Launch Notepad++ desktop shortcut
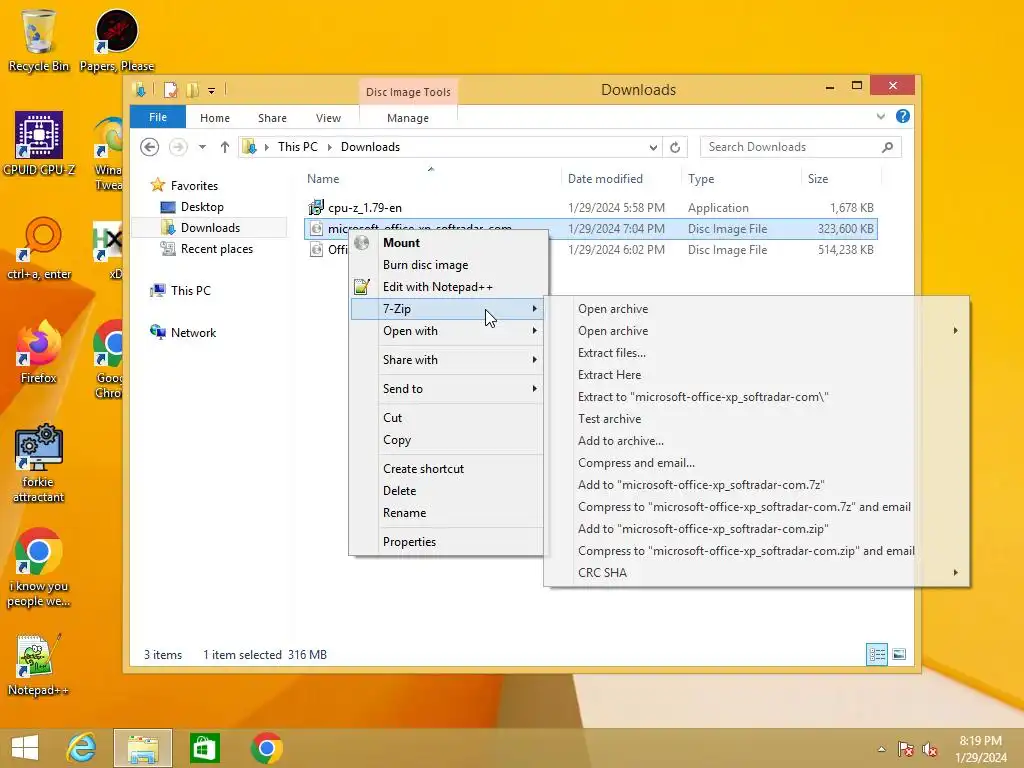 pyautogui.click(x=39, y=664)
